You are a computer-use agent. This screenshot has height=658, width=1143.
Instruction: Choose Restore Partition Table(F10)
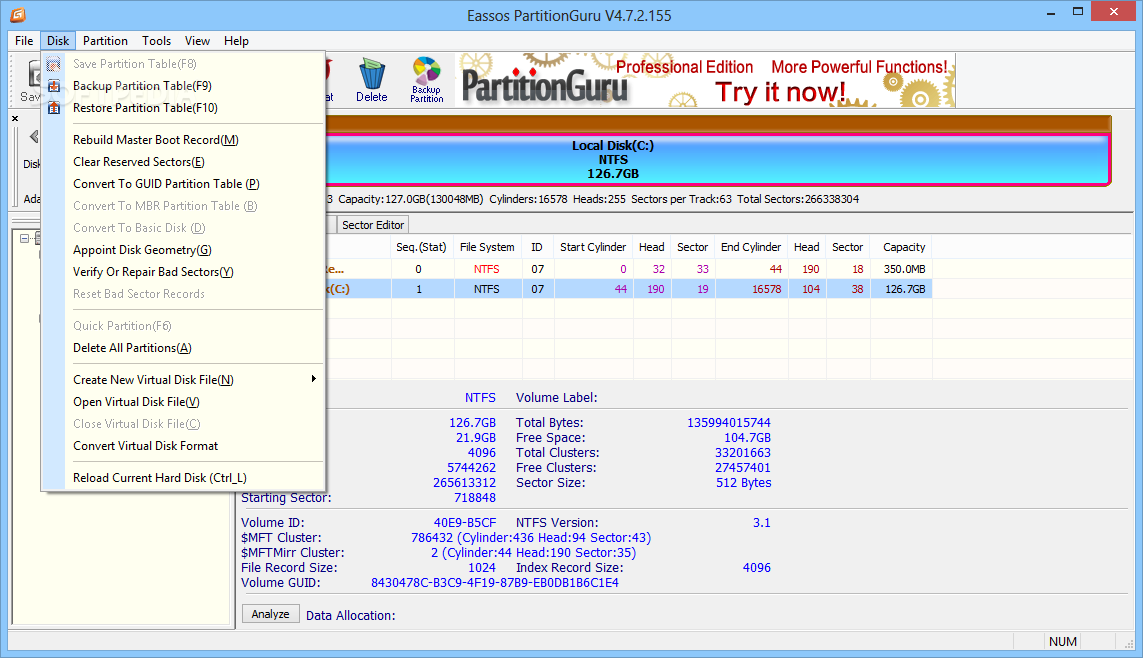[145, 108]
